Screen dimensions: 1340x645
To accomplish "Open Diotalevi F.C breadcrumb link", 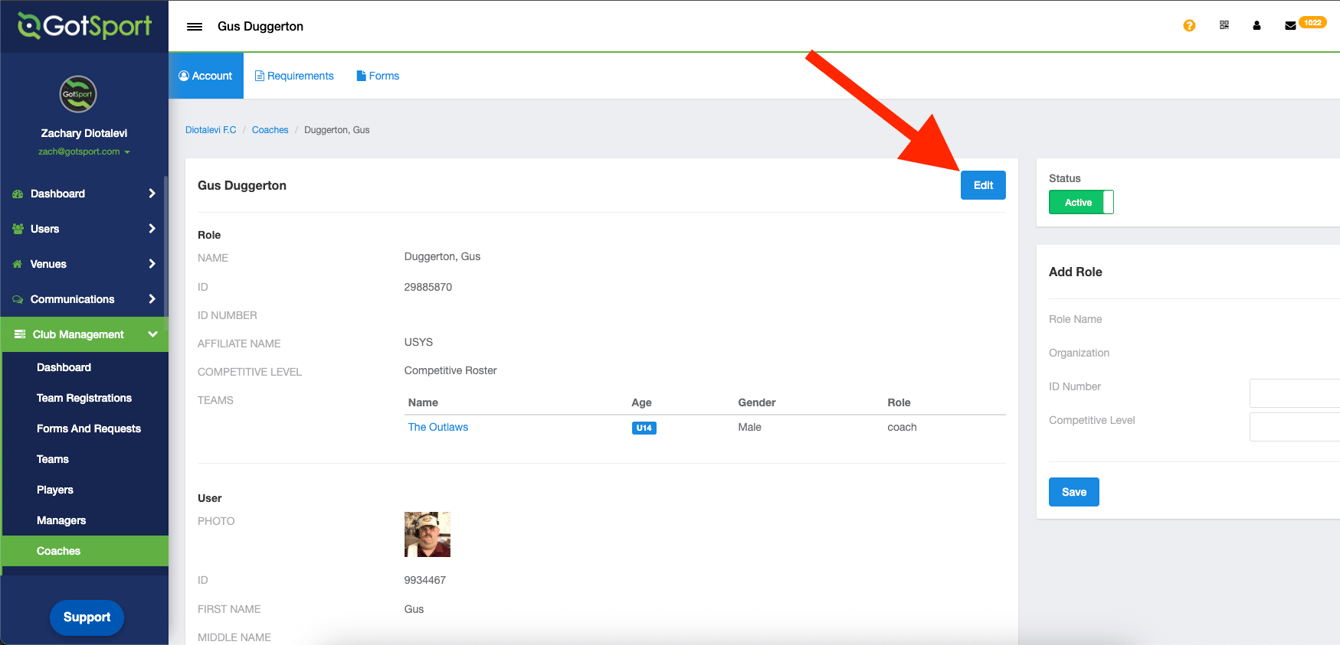I will (x=211, y=130).
